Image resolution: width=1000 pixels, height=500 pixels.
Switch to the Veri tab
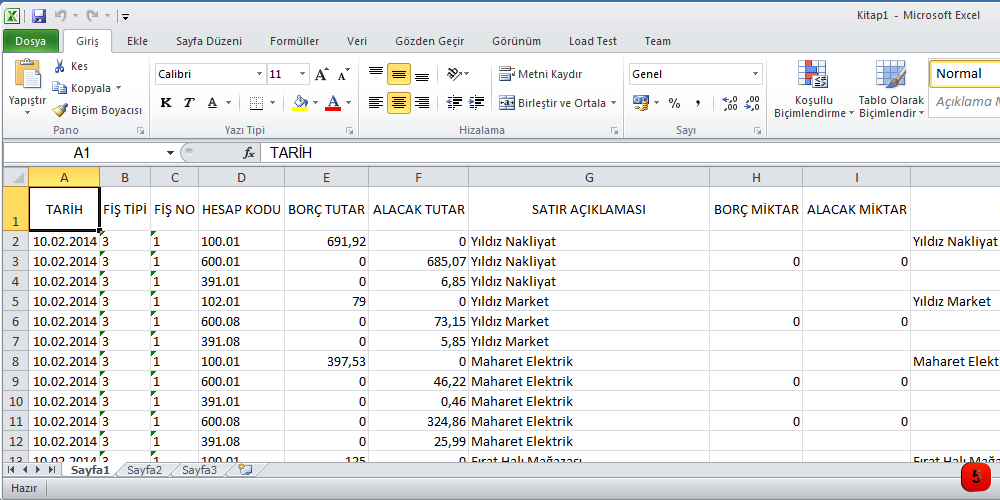click(x=357, y=41)
